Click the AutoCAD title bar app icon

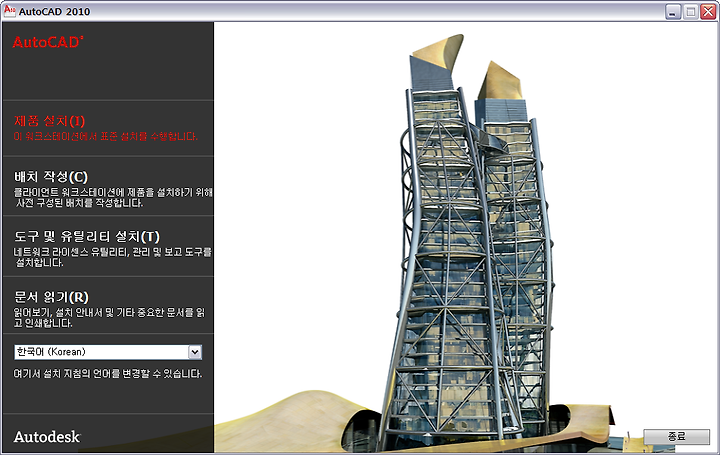click(x=9, y=11)
